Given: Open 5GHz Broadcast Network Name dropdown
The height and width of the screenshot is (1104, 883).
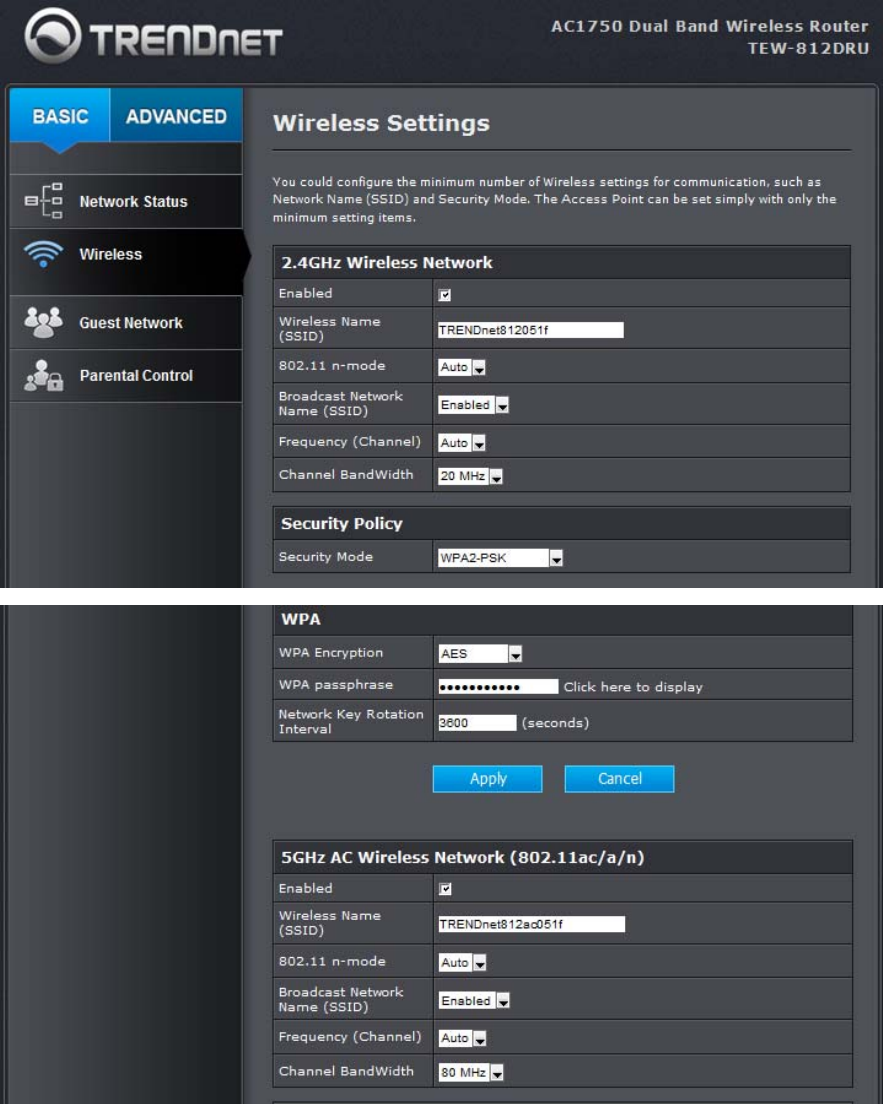Looking at the screenshot, I should pyautogui.click(x=474, y=1000).
